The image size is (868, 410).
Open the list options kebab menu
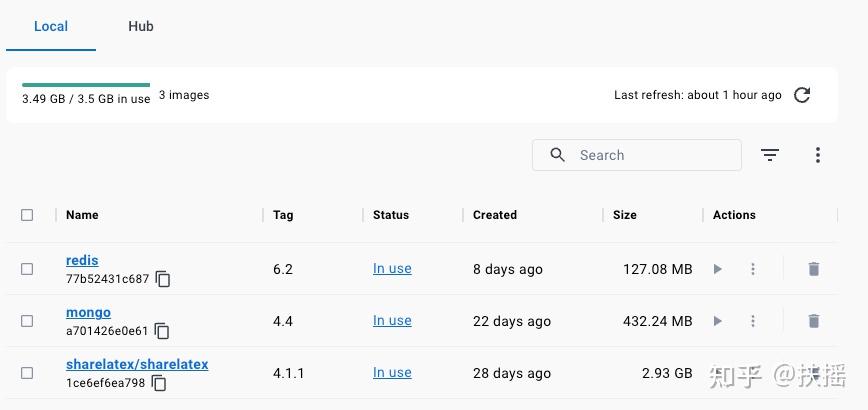pyautogui.click(x=818, y=155)
